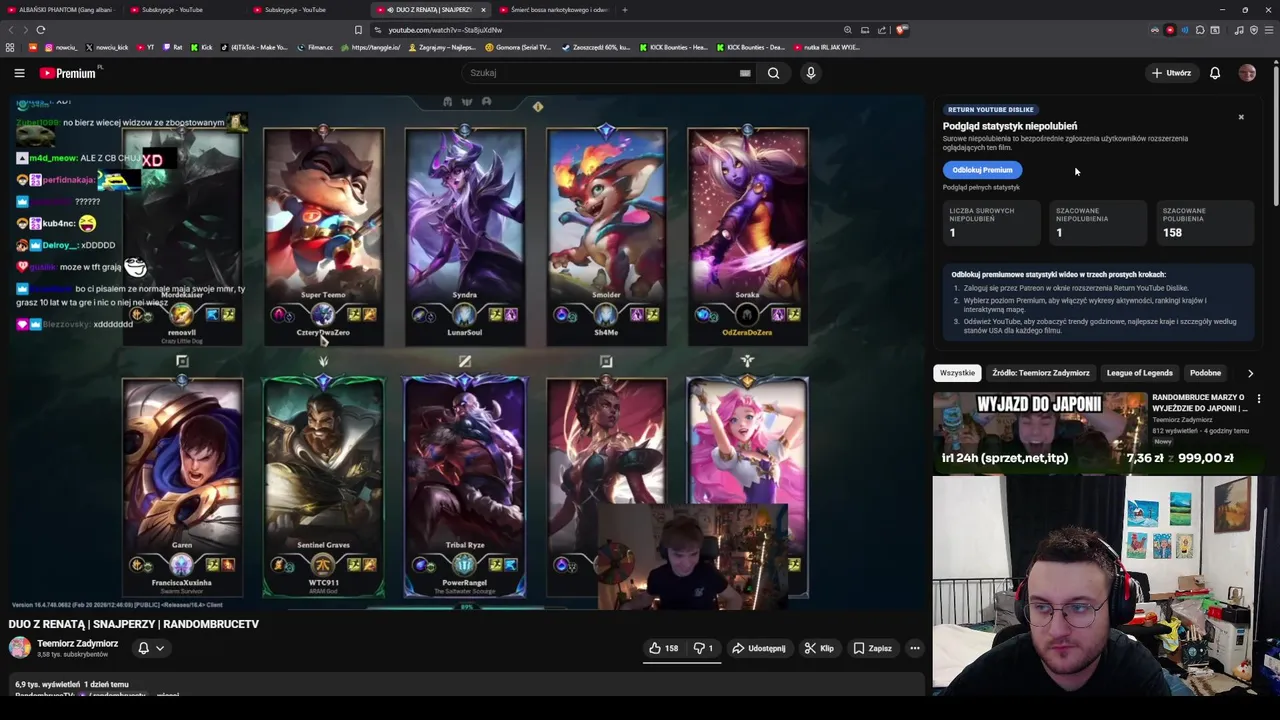Open the Brave VPN shield icon
The width and height of the screenshot is (1280, 720).
[1254, 30]
